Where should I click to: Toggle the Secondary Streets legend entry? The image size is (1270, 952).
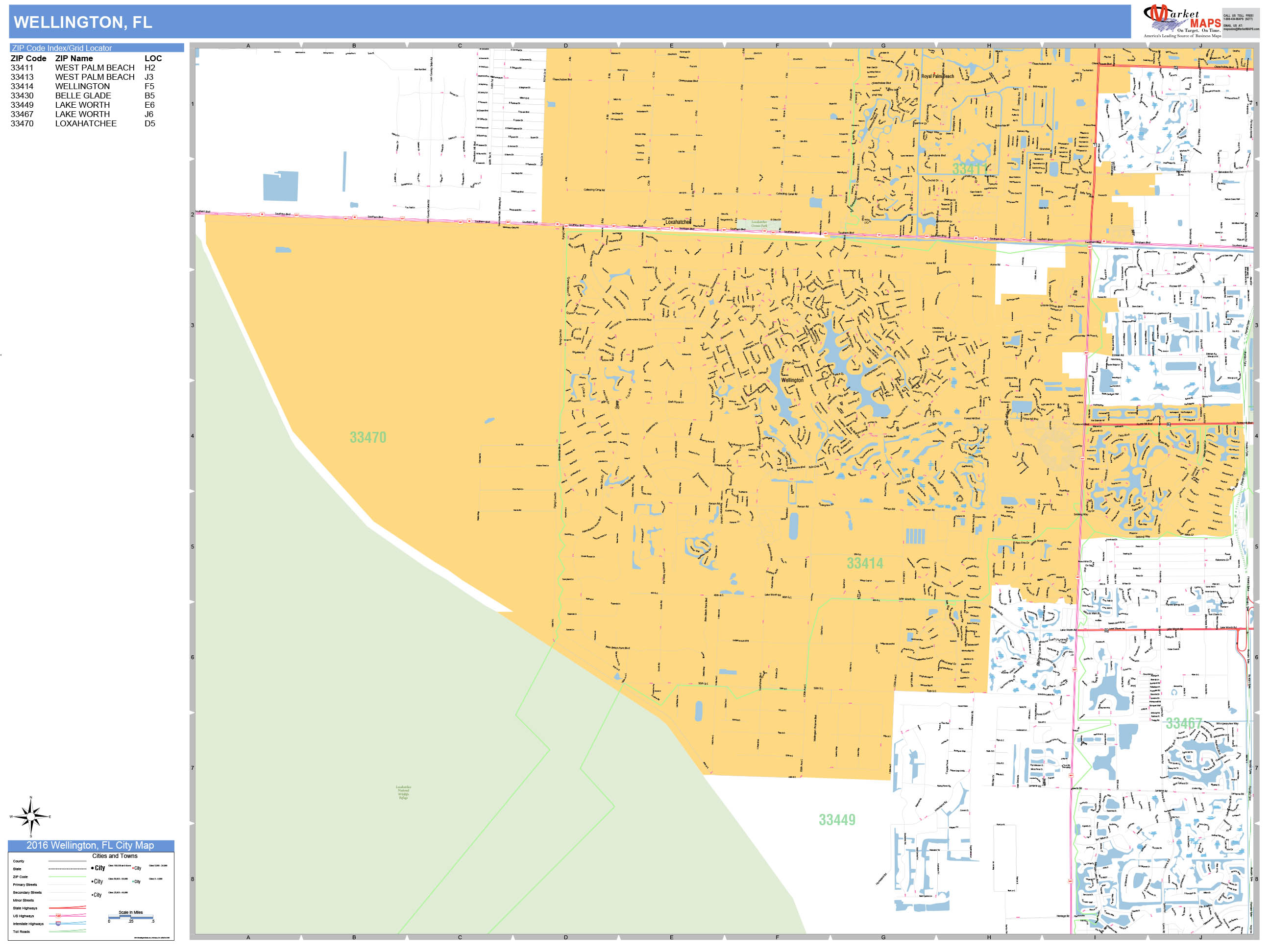(27, 893)
